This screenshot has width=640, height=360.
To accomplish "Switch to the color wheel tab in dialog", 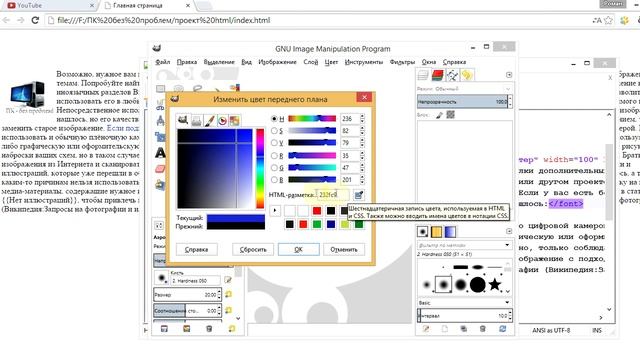I will [222, 121].
